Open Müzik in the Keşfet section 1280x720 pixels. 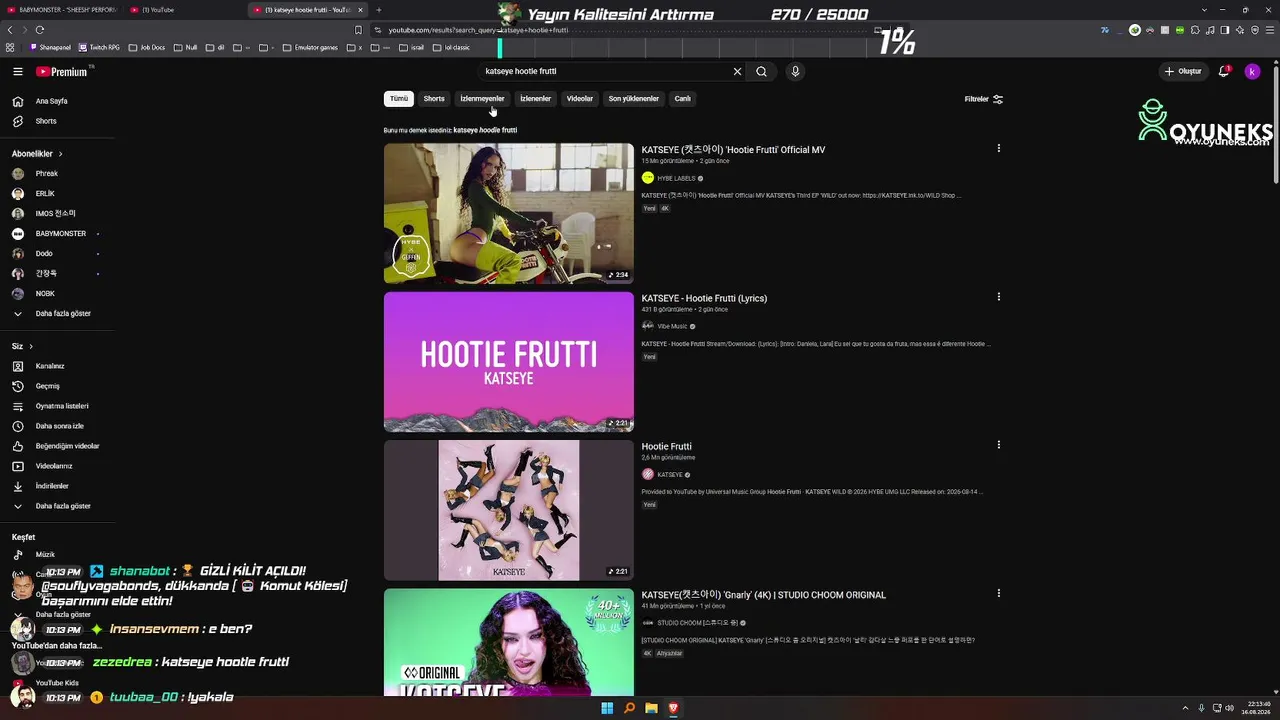click(58, 554)
